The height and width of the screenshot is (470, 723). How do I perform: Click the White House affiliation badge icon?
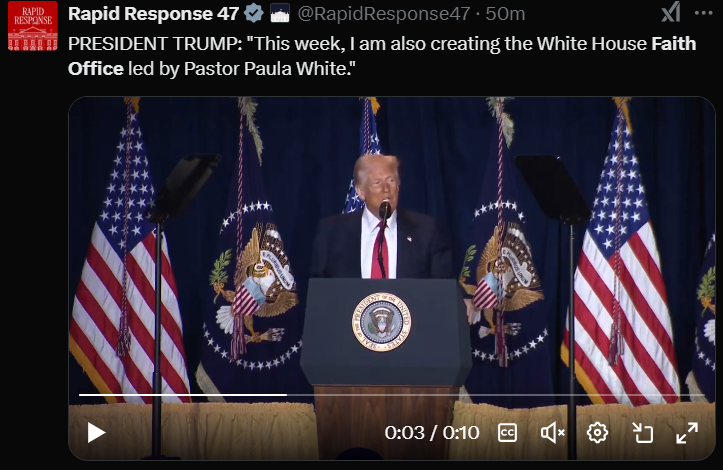point(279,13)
